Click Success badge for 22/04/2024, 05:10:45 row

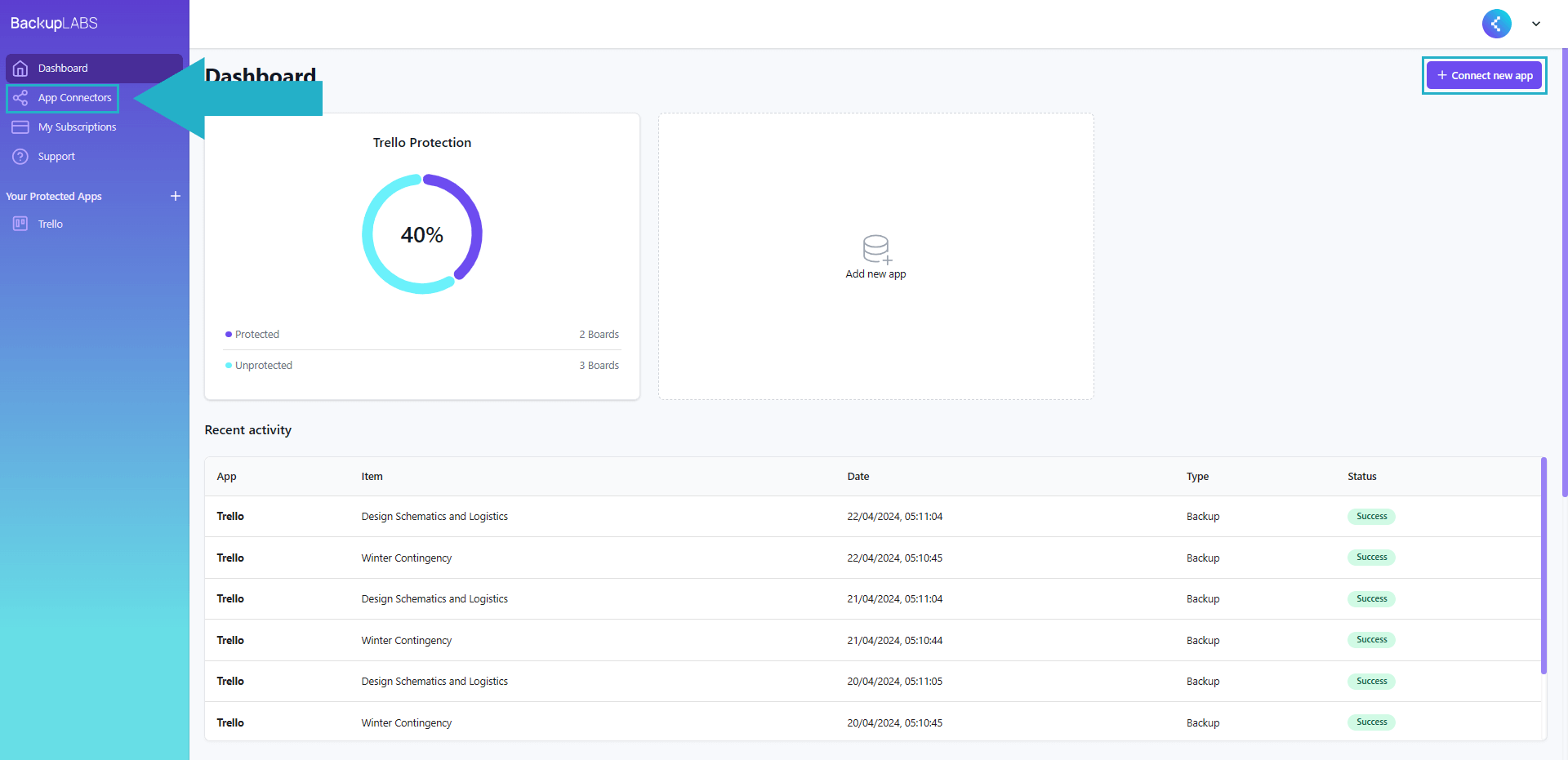(1371, 558)
